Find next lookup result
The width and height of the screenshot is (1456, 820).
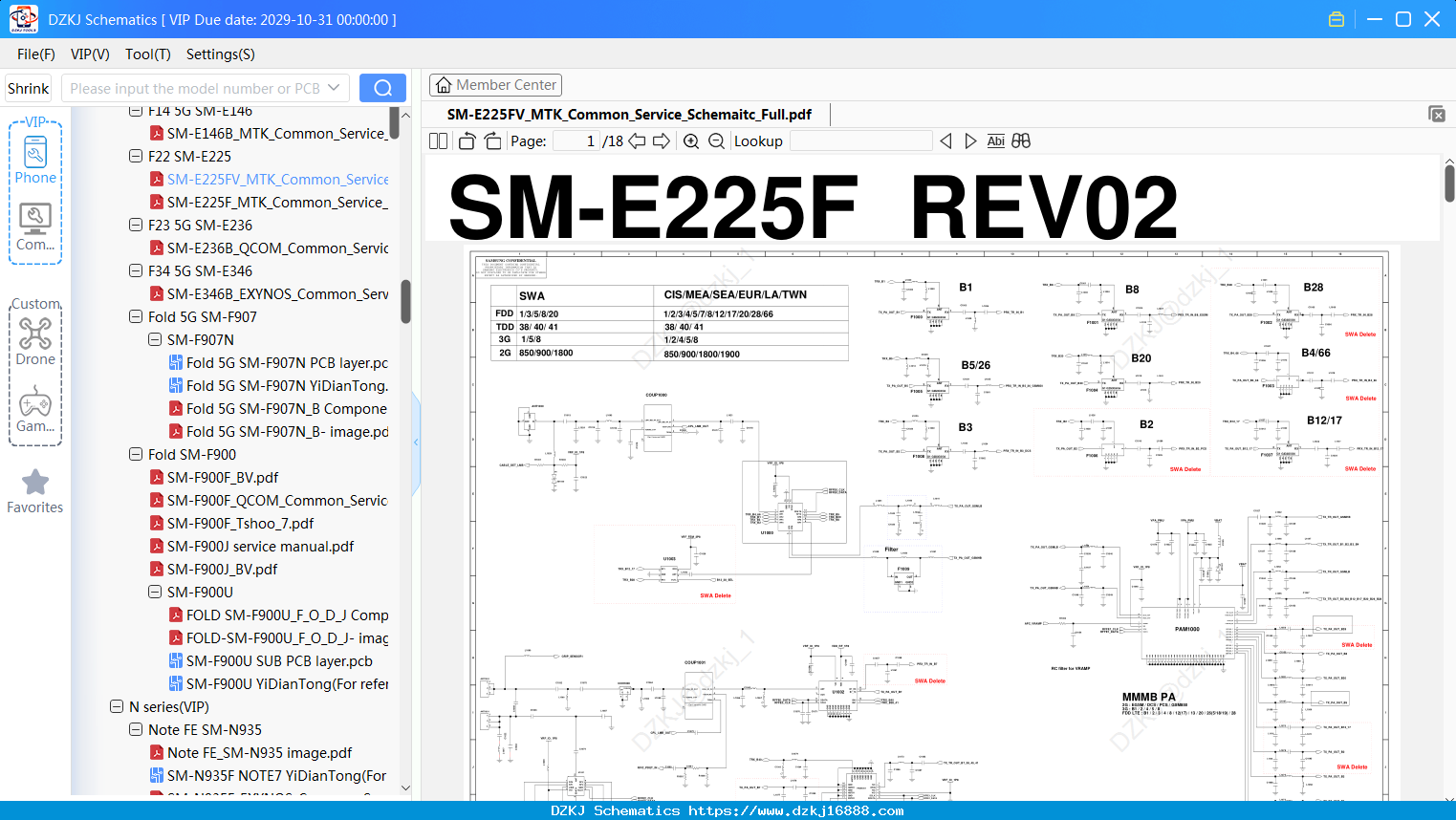click(x=970, y=141)
